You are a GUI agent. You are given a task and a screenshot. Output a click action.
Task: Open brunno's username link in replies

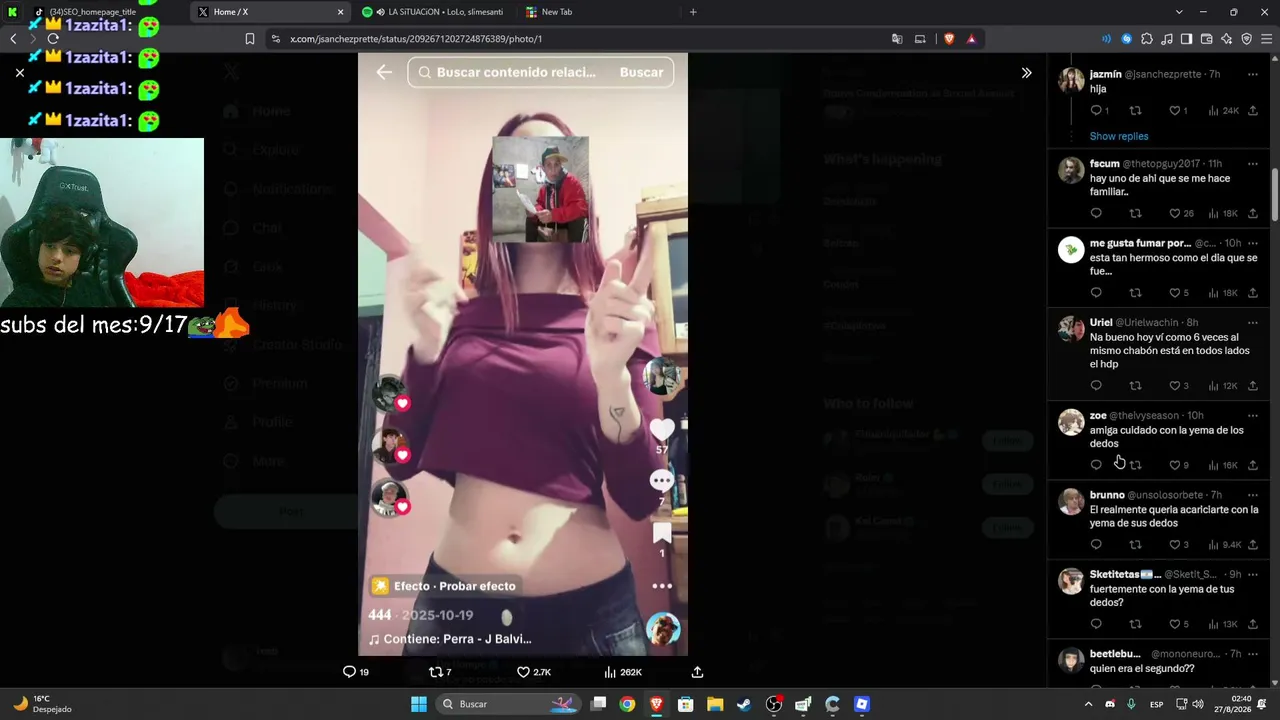pos(1107,495)
